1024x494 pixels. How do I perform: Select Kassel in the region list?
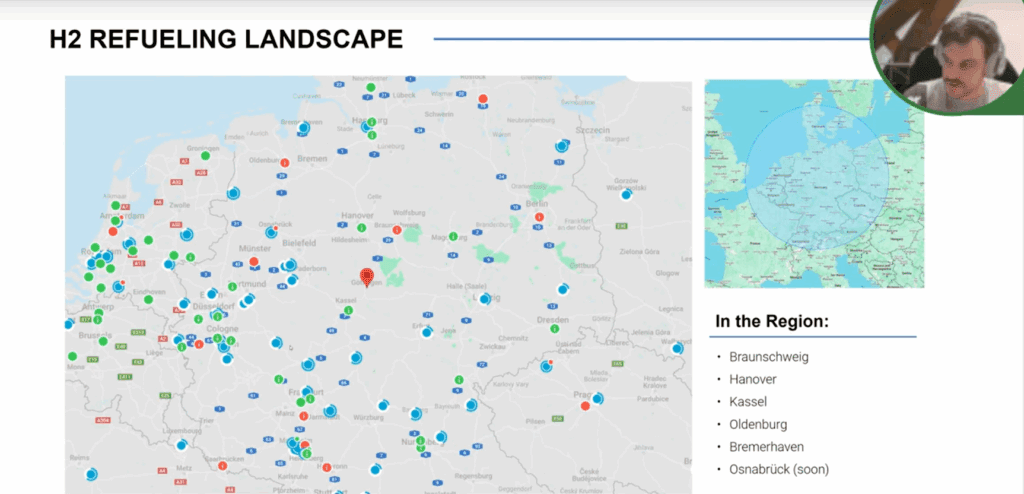(x=748, y=401)
